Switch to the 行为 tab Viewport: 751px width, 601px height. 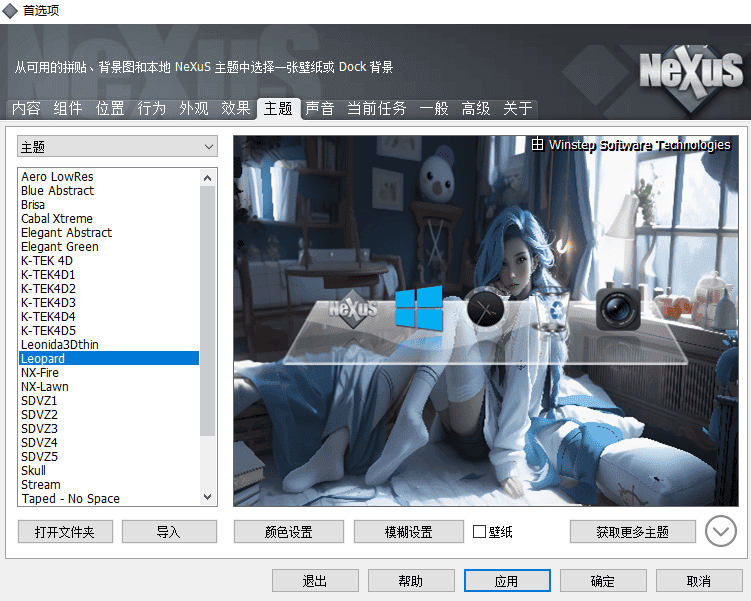[x=151, y=108]
